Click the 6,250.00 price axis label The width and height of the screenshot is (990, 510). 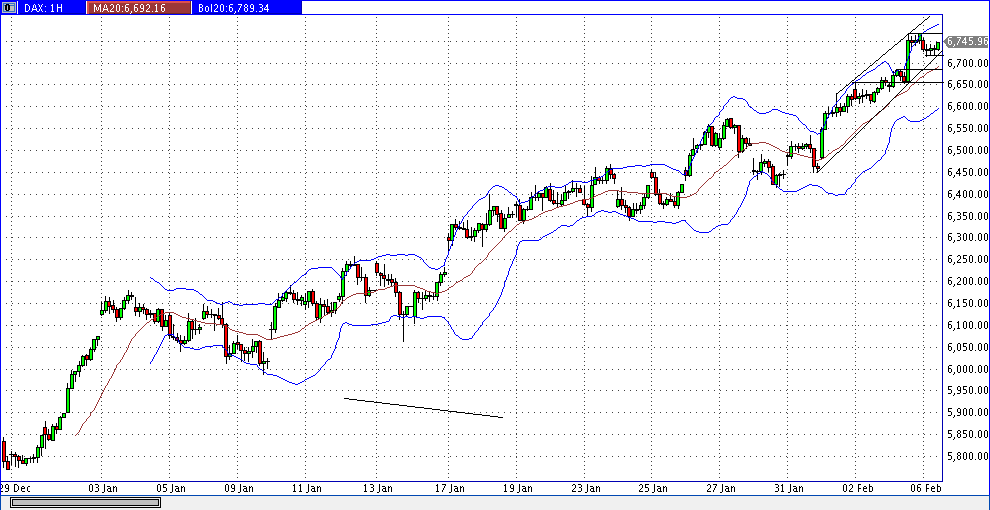pyautogui.click(x=968, y=259)
